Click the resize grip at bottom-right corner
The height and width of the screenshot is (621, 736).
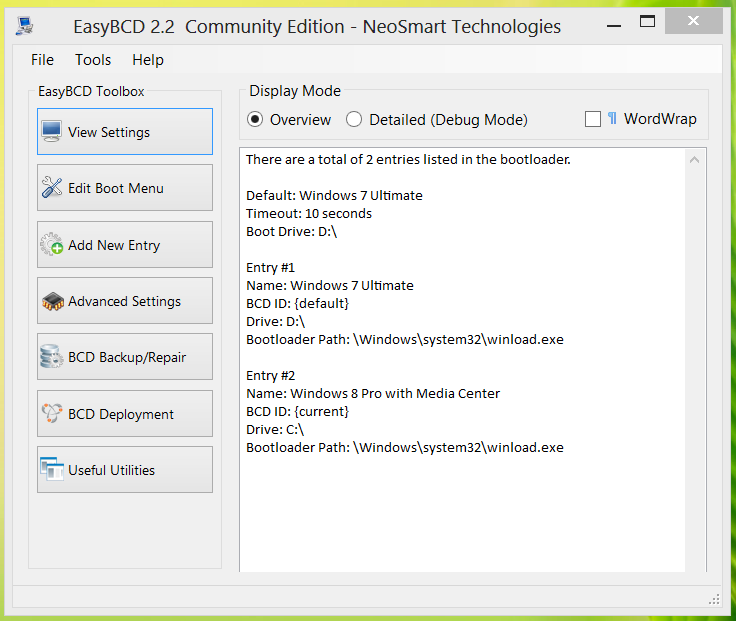point(714,599)
